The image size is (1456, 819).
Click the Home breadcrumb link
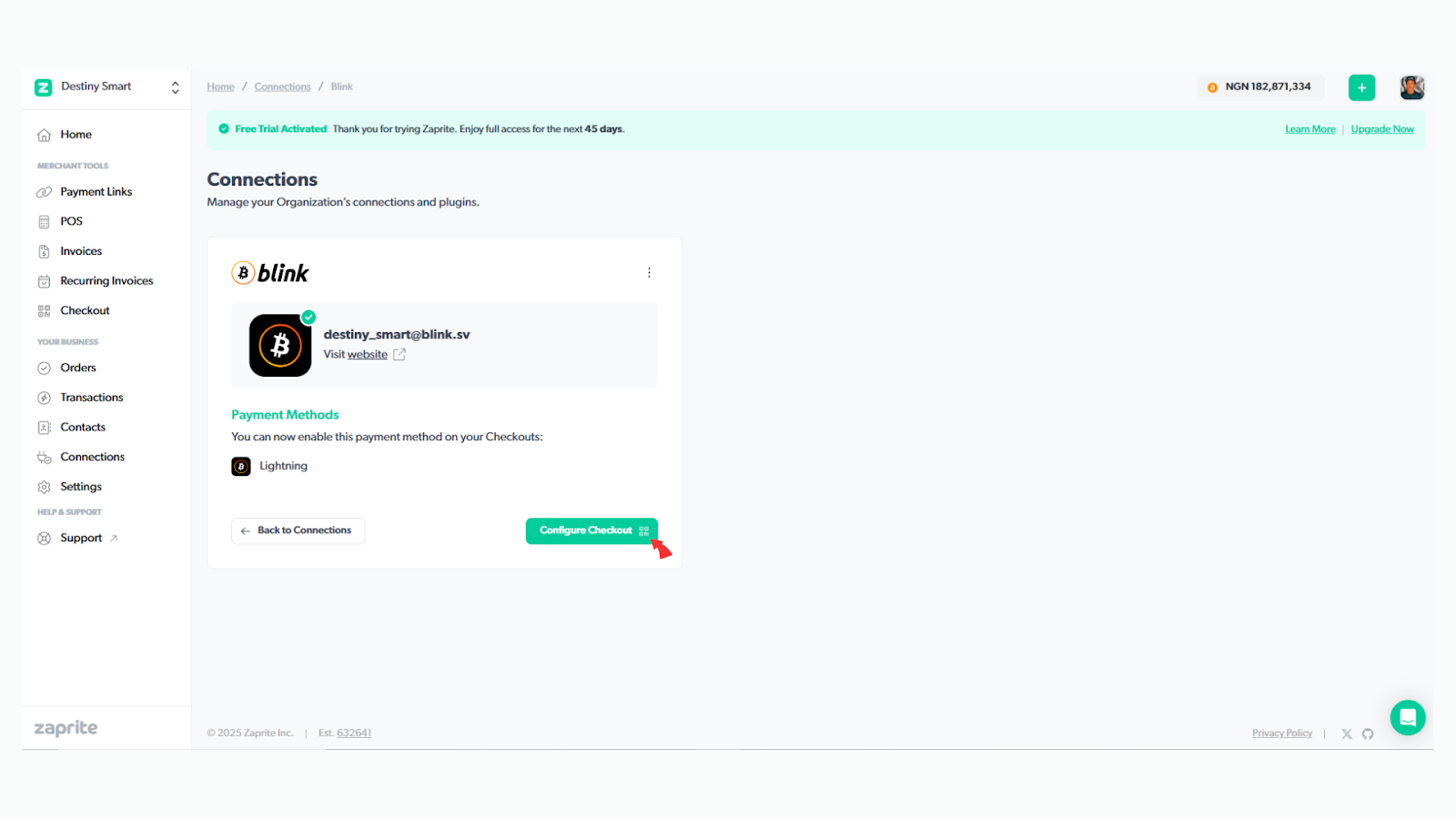pyautogui.click(x=220, y=86)
